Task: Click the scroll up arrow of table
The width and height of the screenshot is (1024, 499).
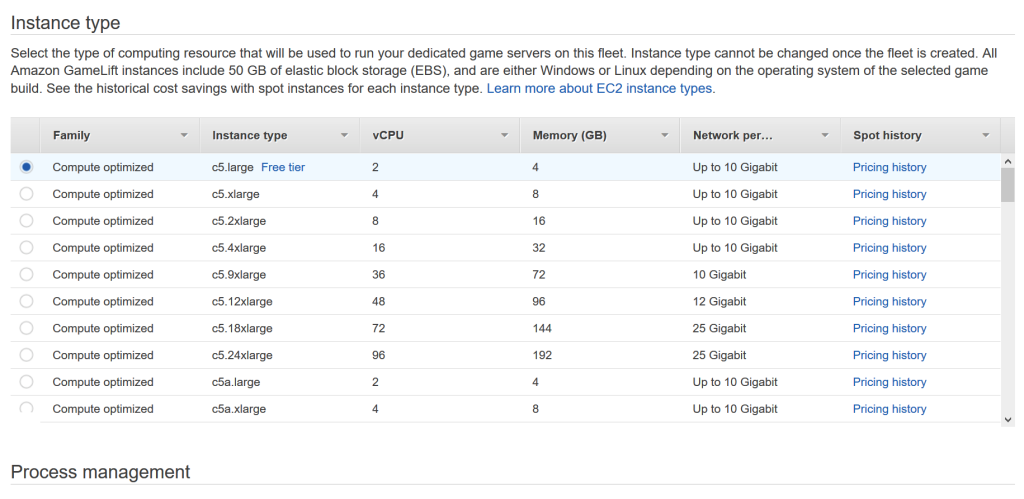Action: coord(1008,161)
